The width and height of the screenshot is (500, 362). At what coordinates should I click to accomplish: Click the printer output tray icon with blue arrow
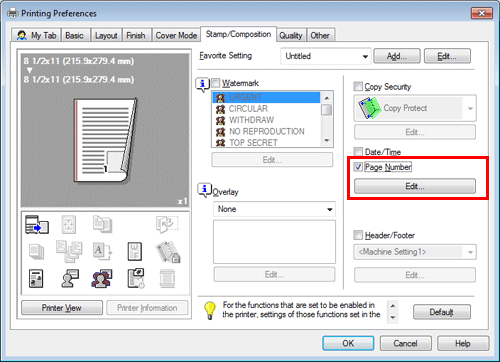[37, 224]
